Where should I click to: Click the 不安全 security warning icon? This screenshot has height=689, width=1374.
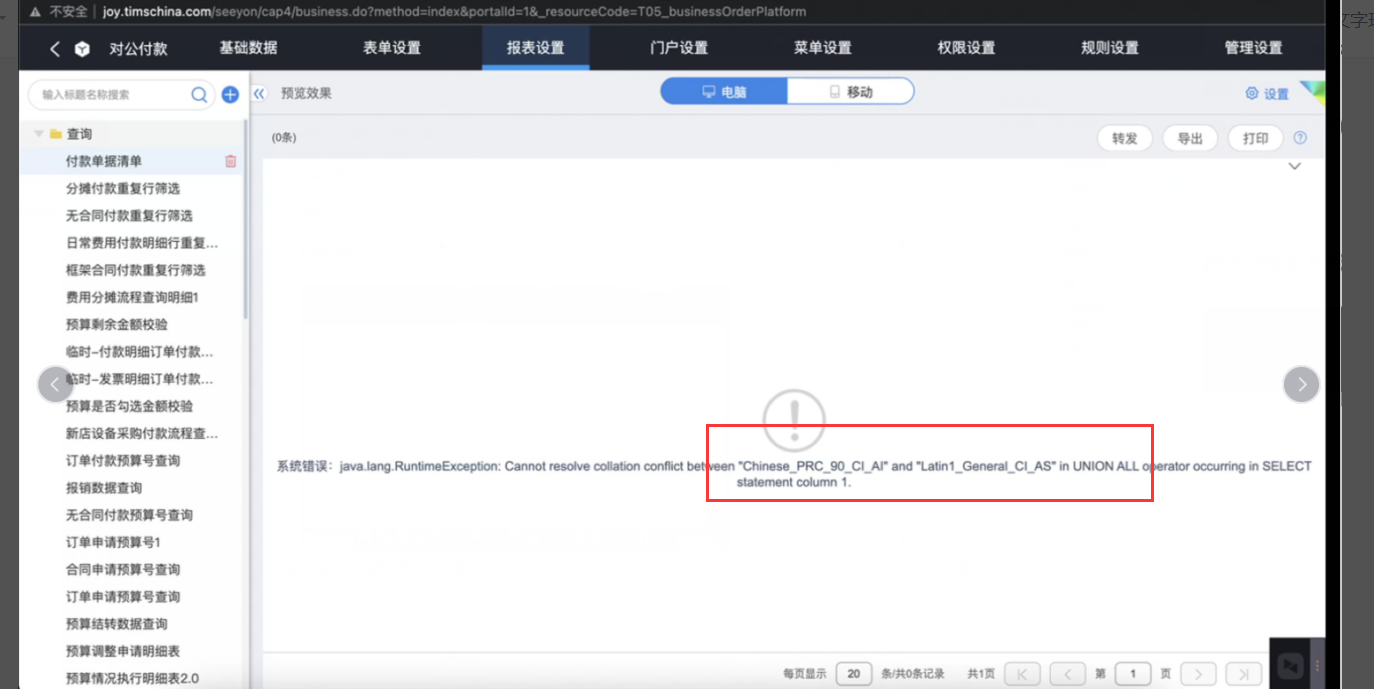35,12
